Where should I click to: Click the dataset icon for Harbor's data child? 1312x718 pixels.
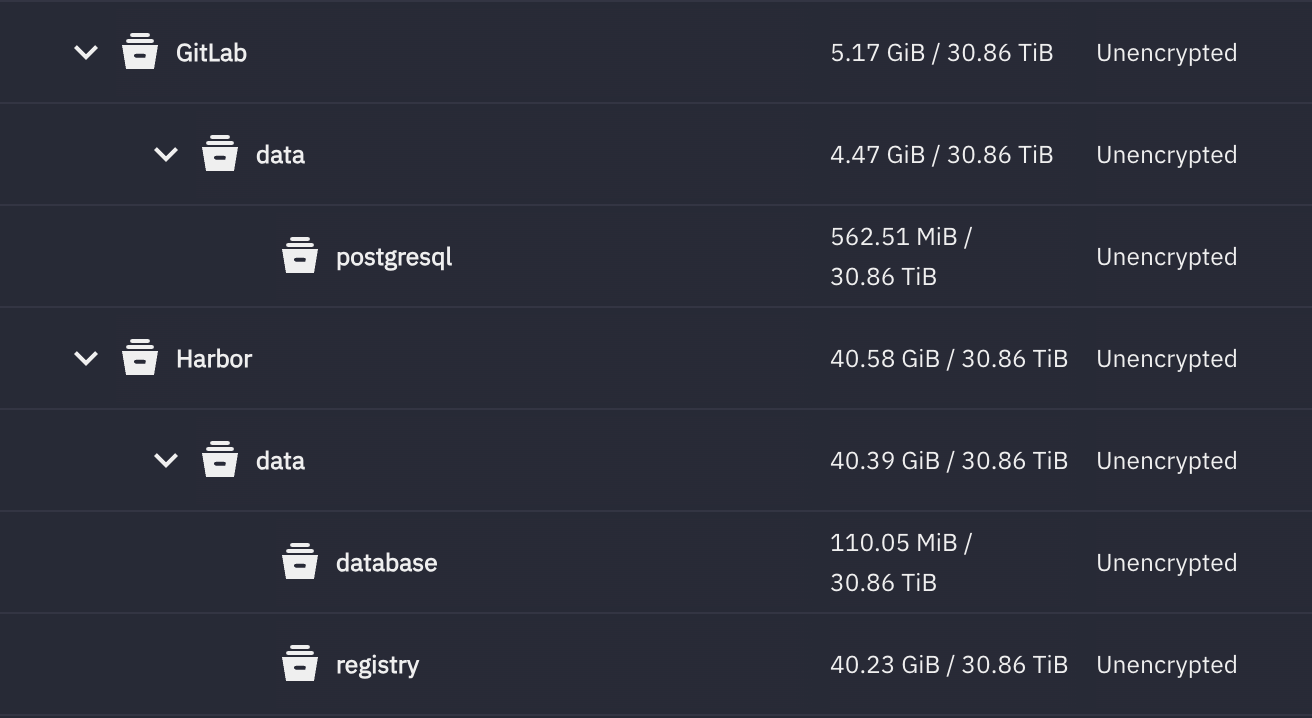pyautogui.click(x=221, y=460)
